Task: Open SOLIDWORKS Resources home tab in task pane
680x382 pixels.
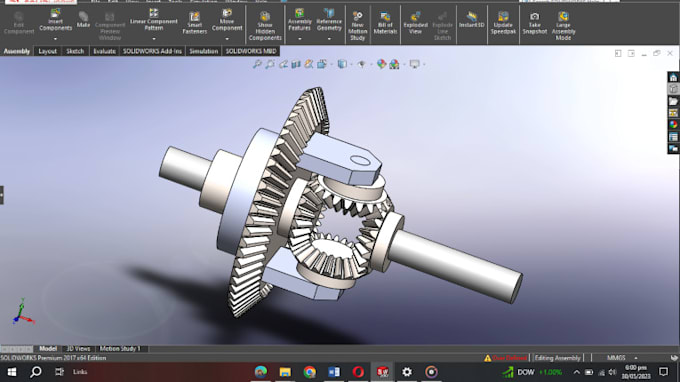Action: coord(673,77)
